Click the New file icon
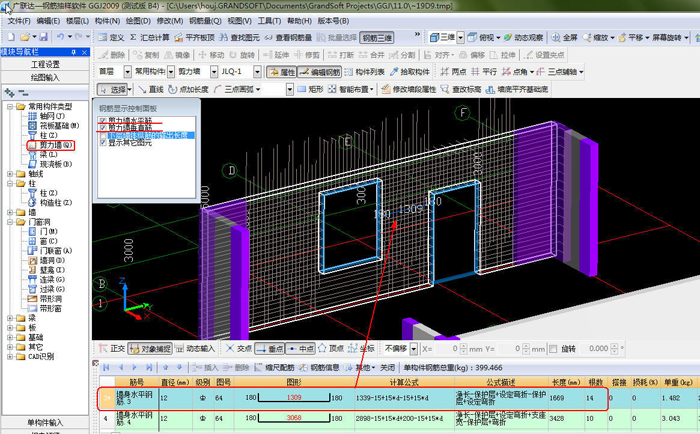700x434 pixels. tap(11, 37)
